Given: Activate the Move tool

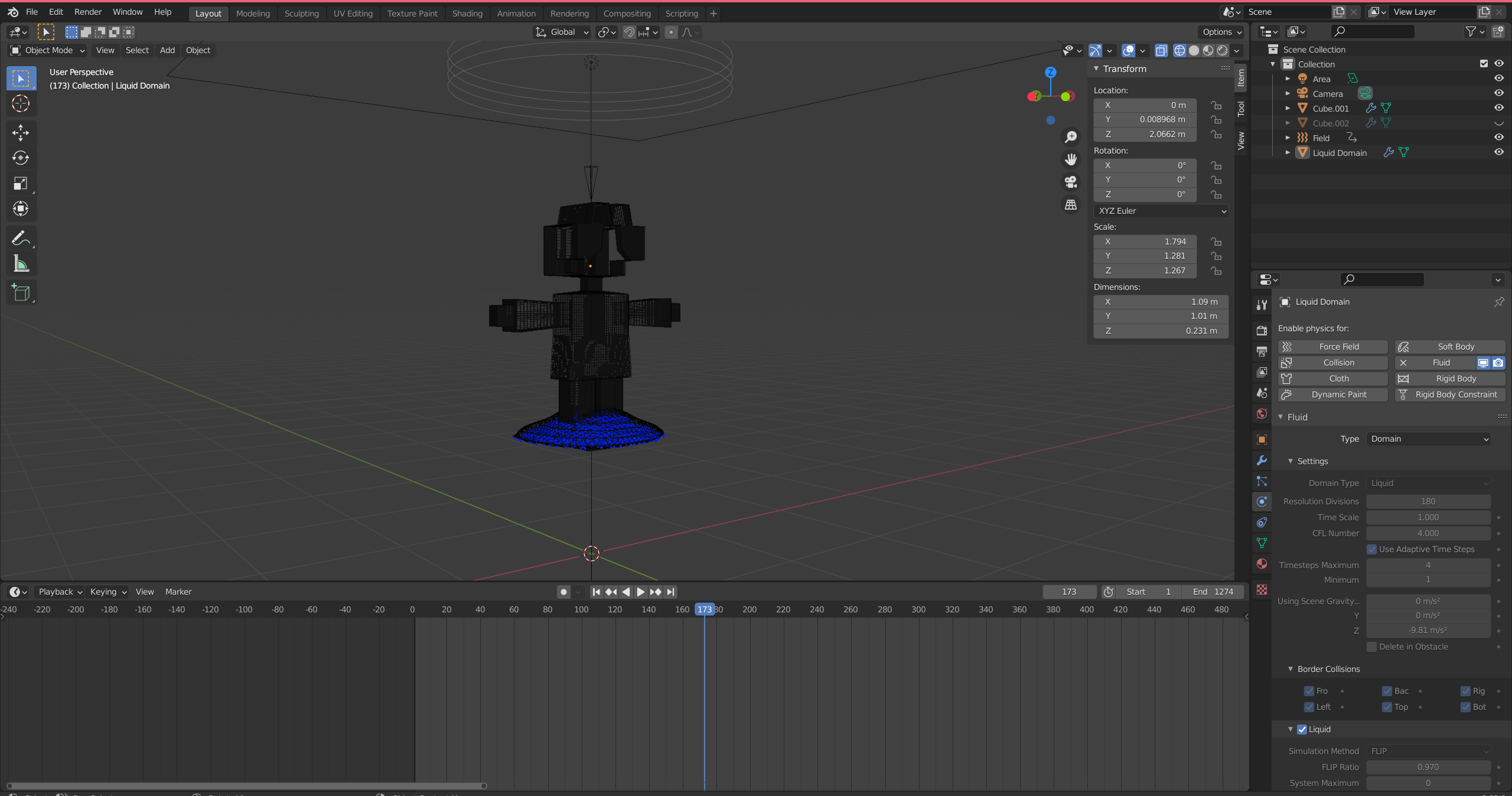Looking at the screenshot, I should [21, 133].
